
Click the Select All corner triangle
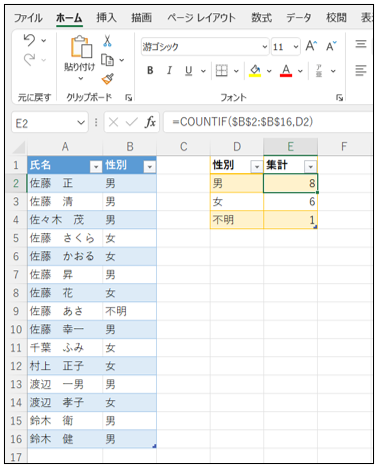19,147
